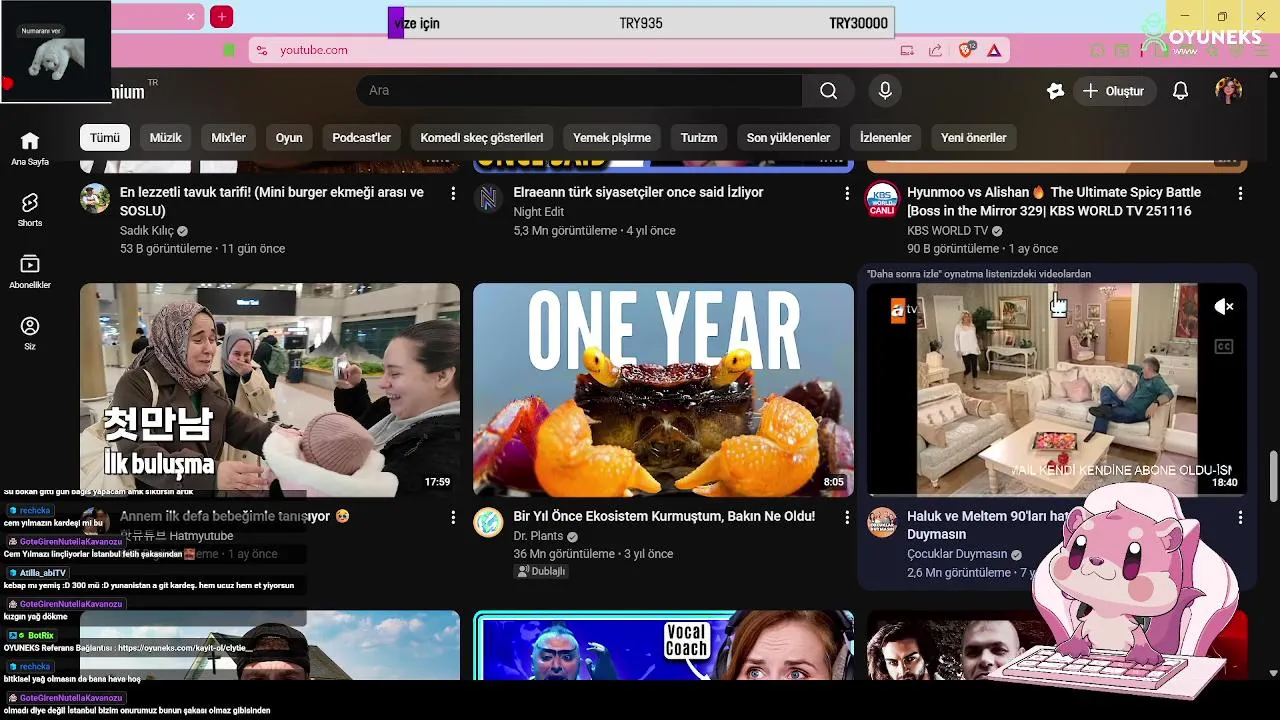Click the Oluştur create button
Viewport: 1280px width, 720px height.
pos(1114,91)
